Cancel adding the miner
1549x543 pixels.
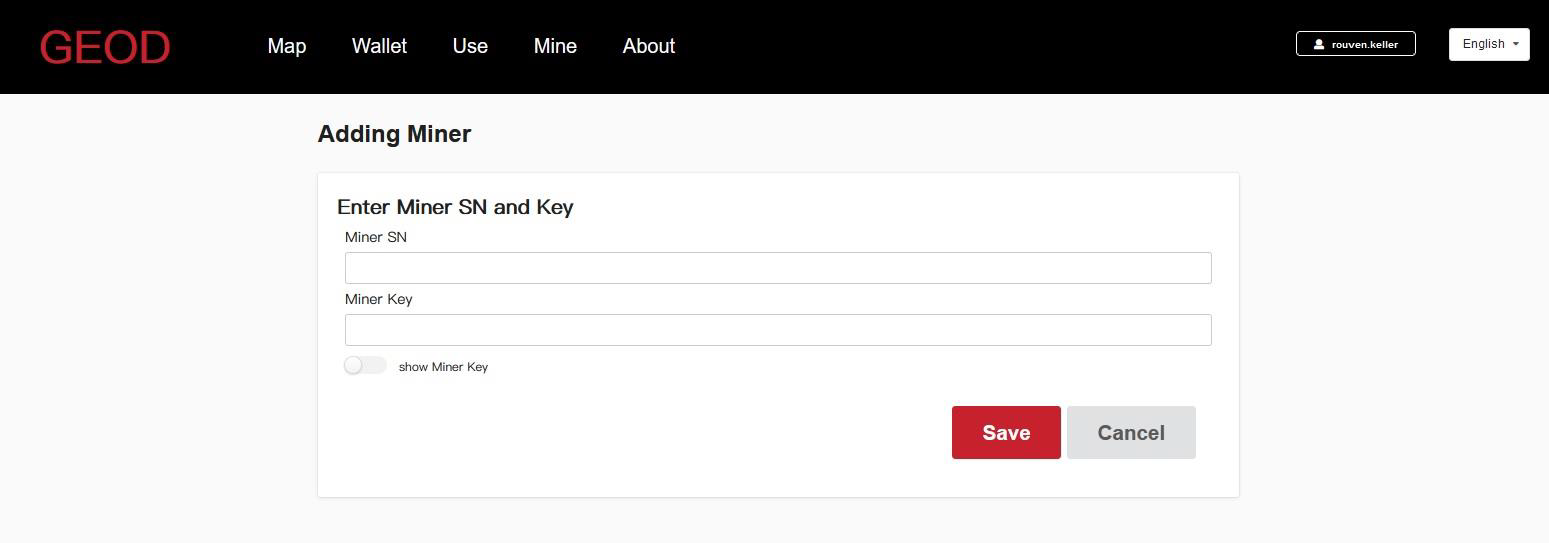tap(1130, 433)
